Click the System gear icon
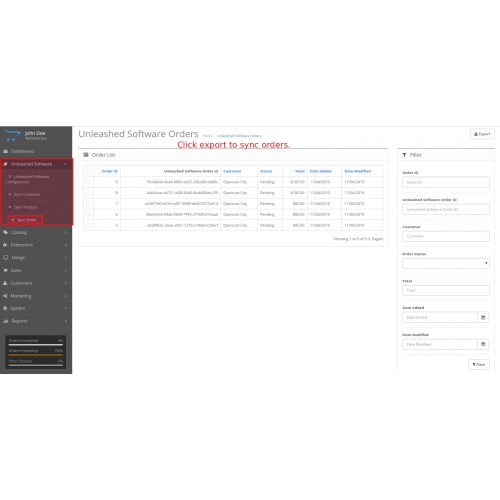 pyautogui.click(x=5, y=308)
